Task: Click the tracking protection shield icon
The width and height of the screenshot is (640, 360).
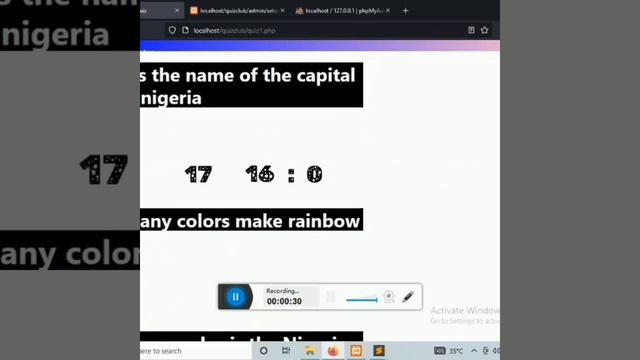Action: coord(172,30)
